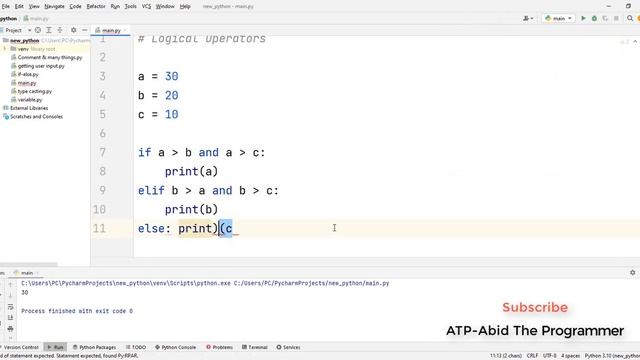
Task: Place cursor on line 7 if statement
Action: [202, 153]
